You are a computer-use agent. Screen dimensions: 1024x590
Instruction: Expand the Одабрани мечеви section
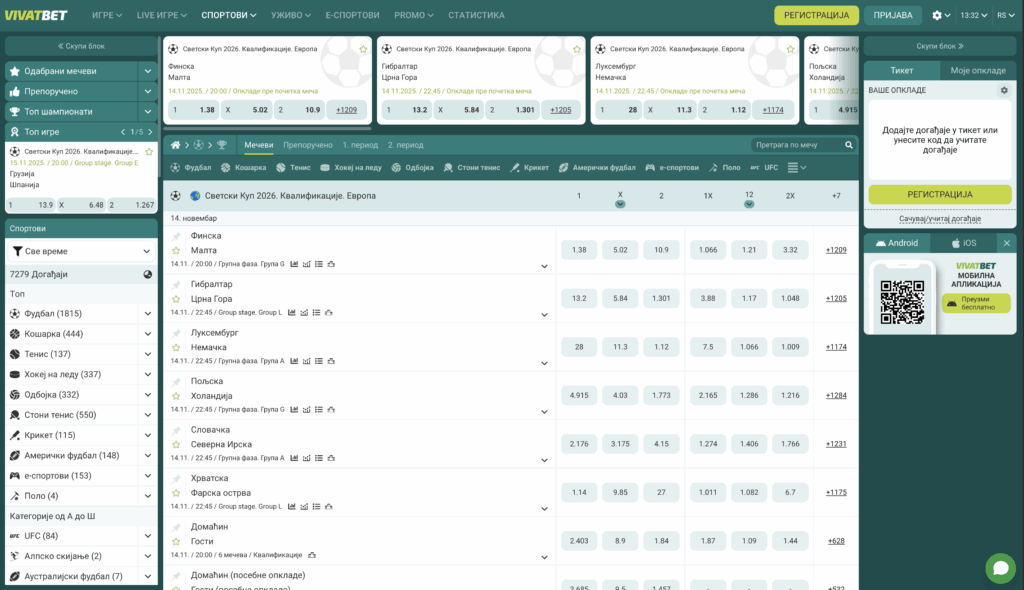click(x=147, y=71)
